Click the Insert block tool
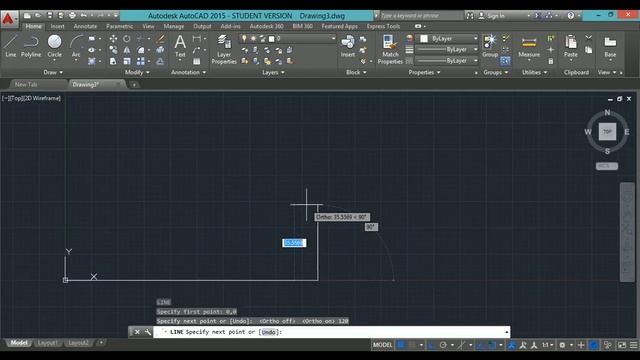This screenshot has width=640, height=360. tap(348, 46)
